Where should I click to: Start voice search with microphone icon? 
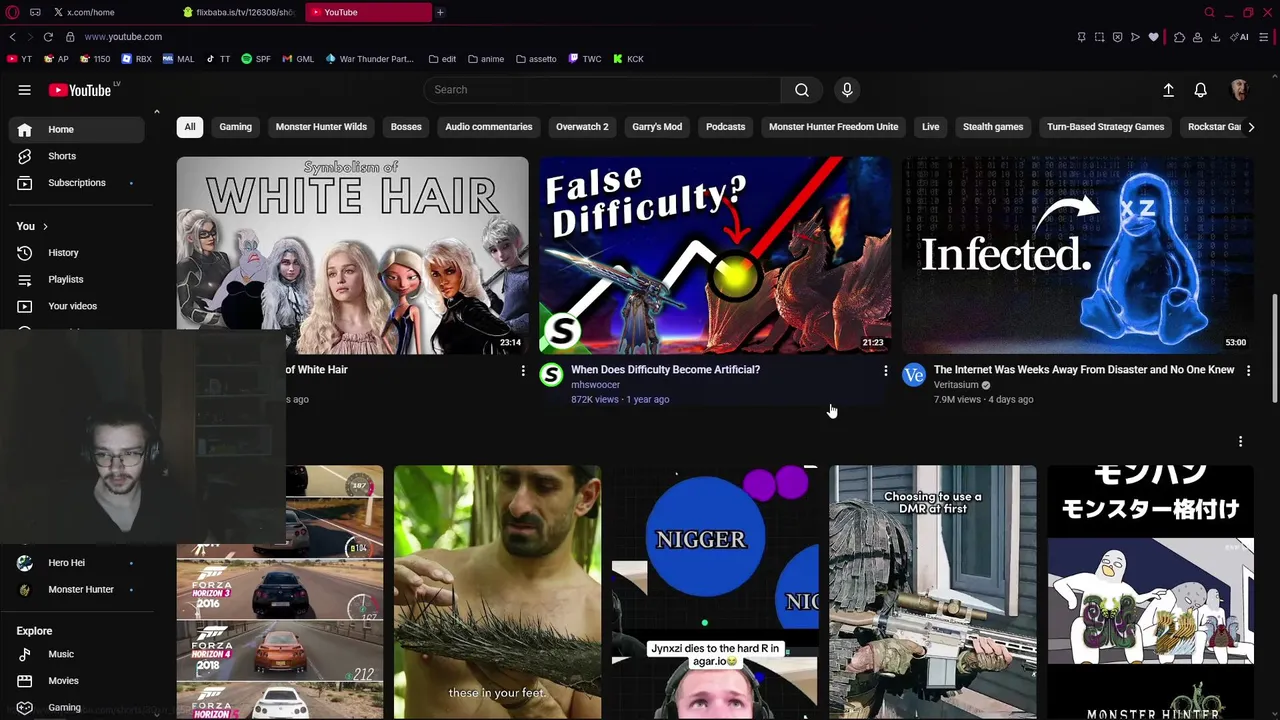pyautogui.click(x=847, y=90)
